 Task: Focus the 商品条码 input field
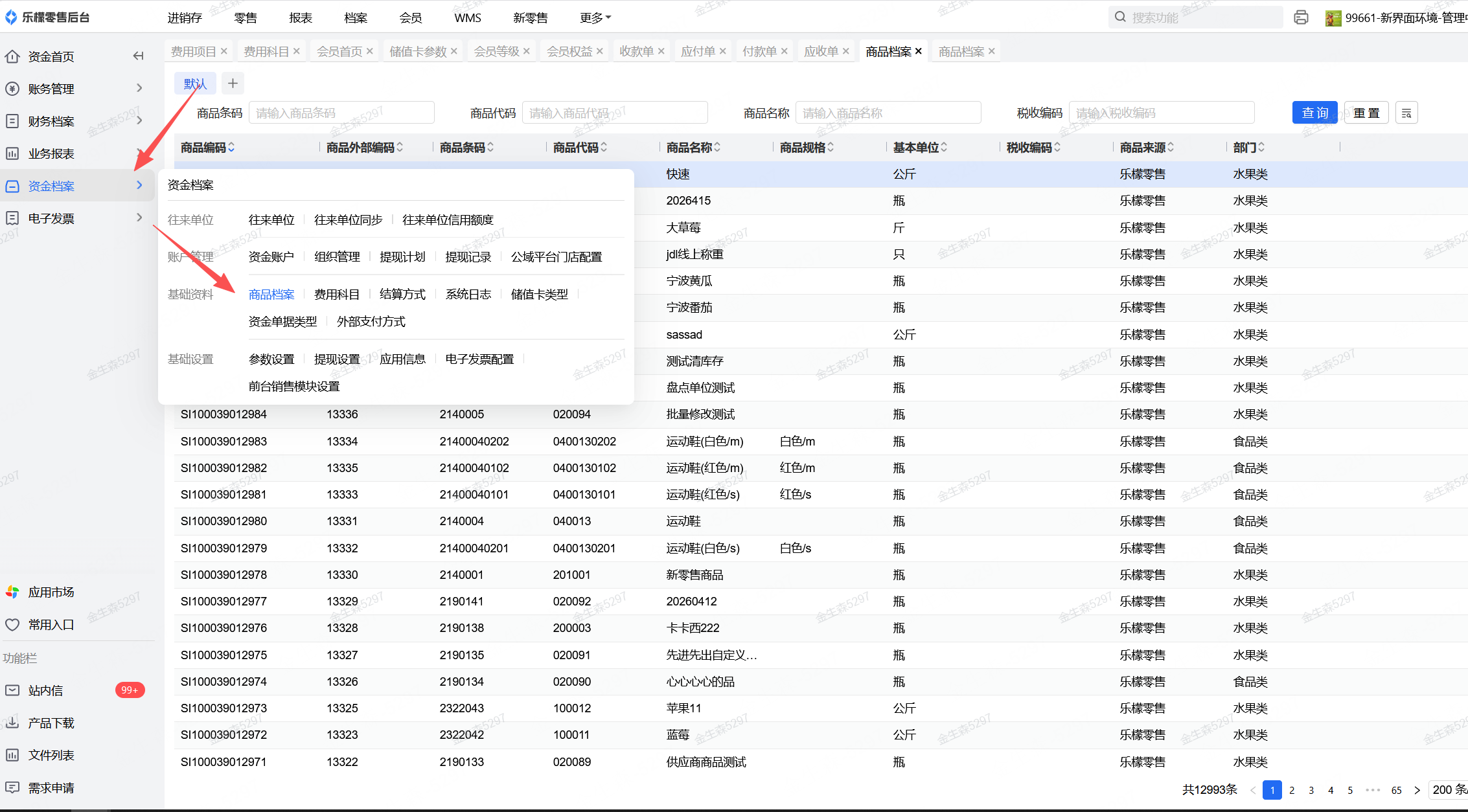(x=341, y=113)
